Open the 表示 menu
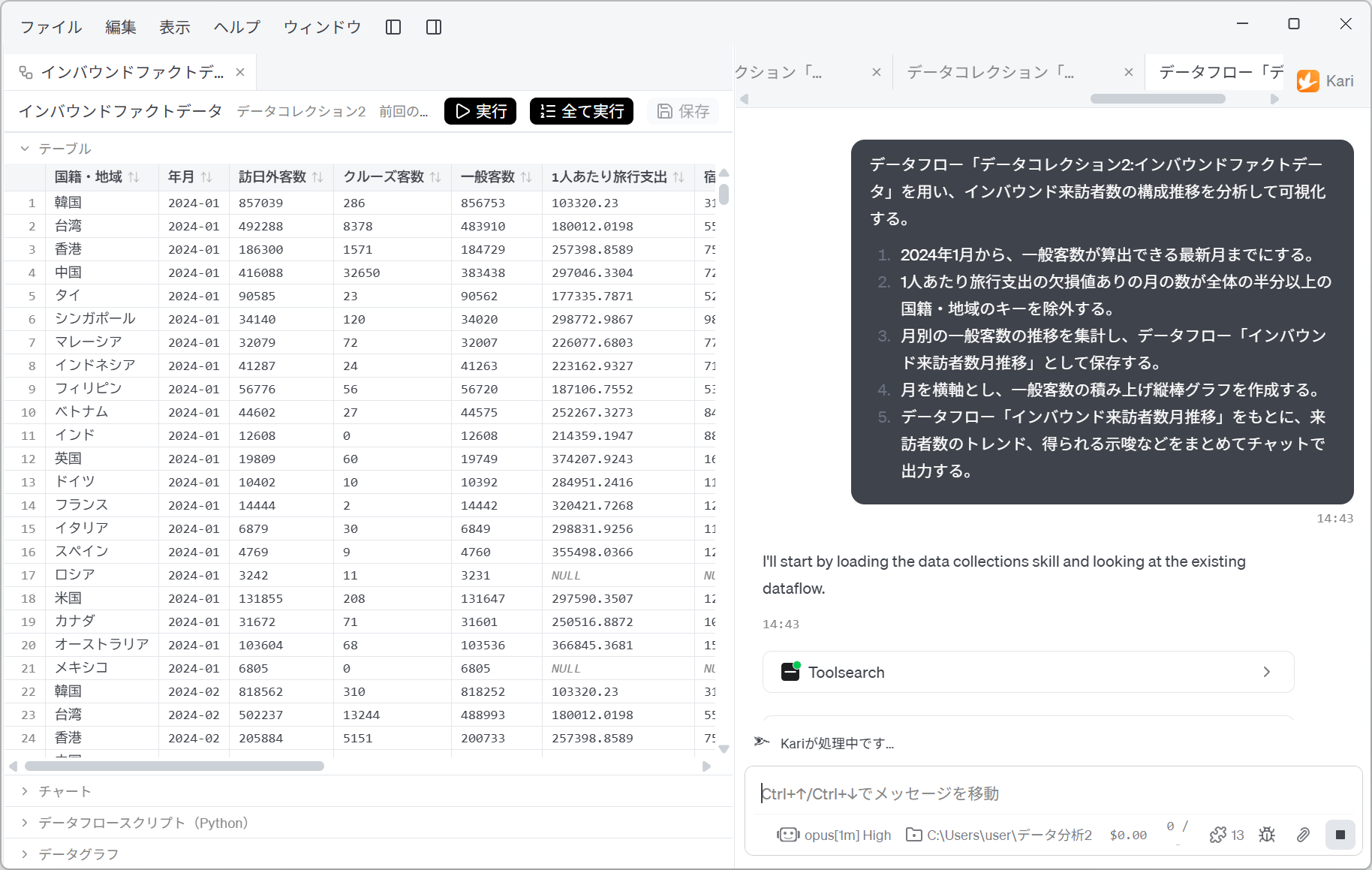1372x870 pixels. pos(175,27)
